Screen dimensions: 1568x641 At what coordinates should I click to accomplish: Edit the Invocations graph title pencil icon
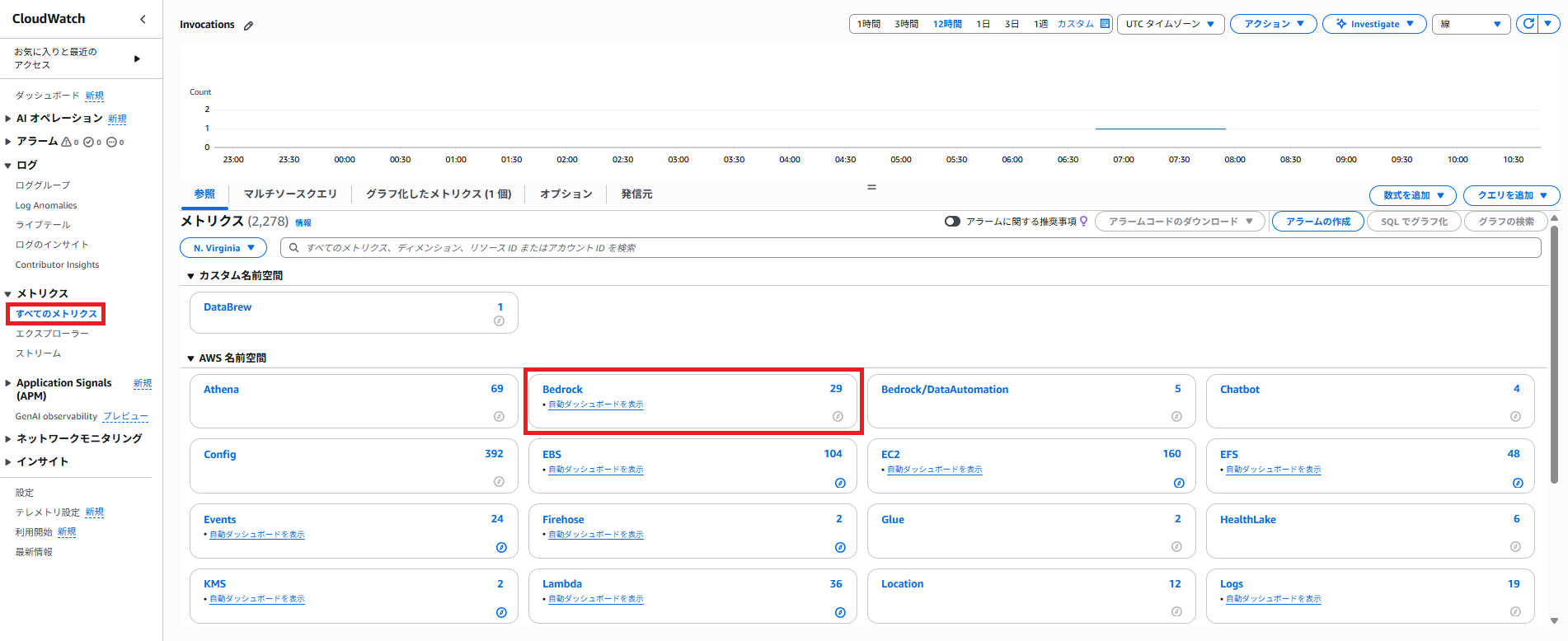pyautogui.click(x=248, y=26)
